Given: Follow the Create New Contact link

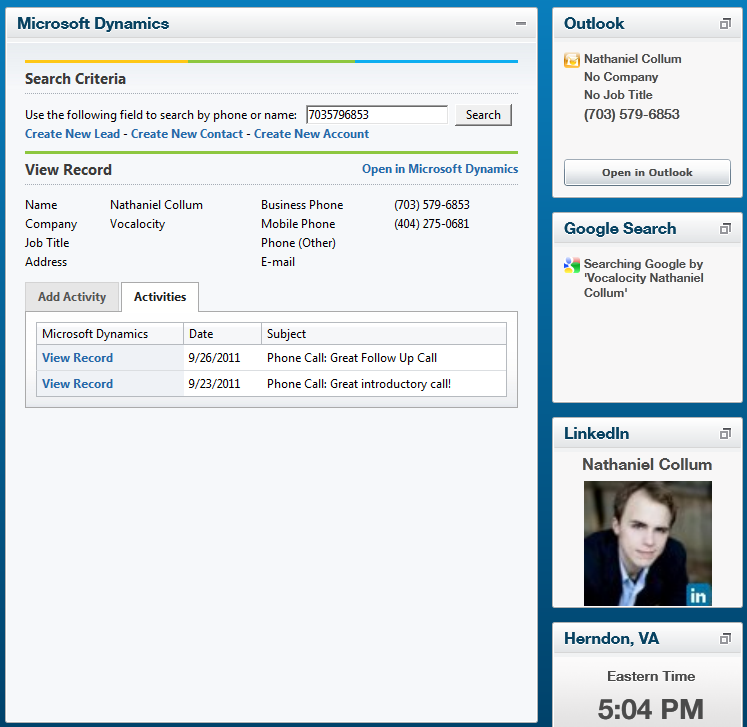Looking at the screenshot, I should [187, 134].
